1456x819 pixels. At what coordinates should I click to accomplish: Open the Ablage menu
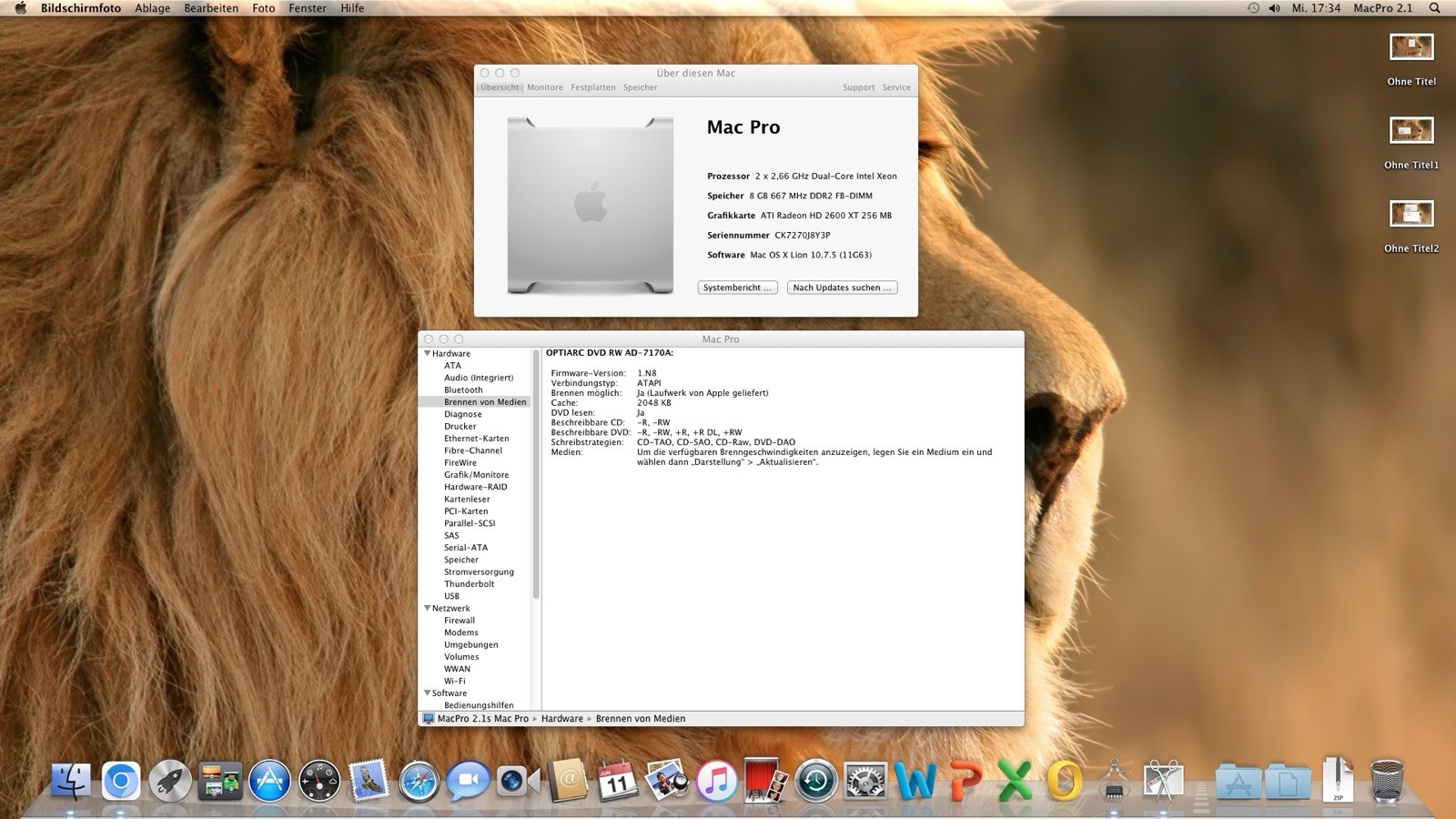pos(152,8)
